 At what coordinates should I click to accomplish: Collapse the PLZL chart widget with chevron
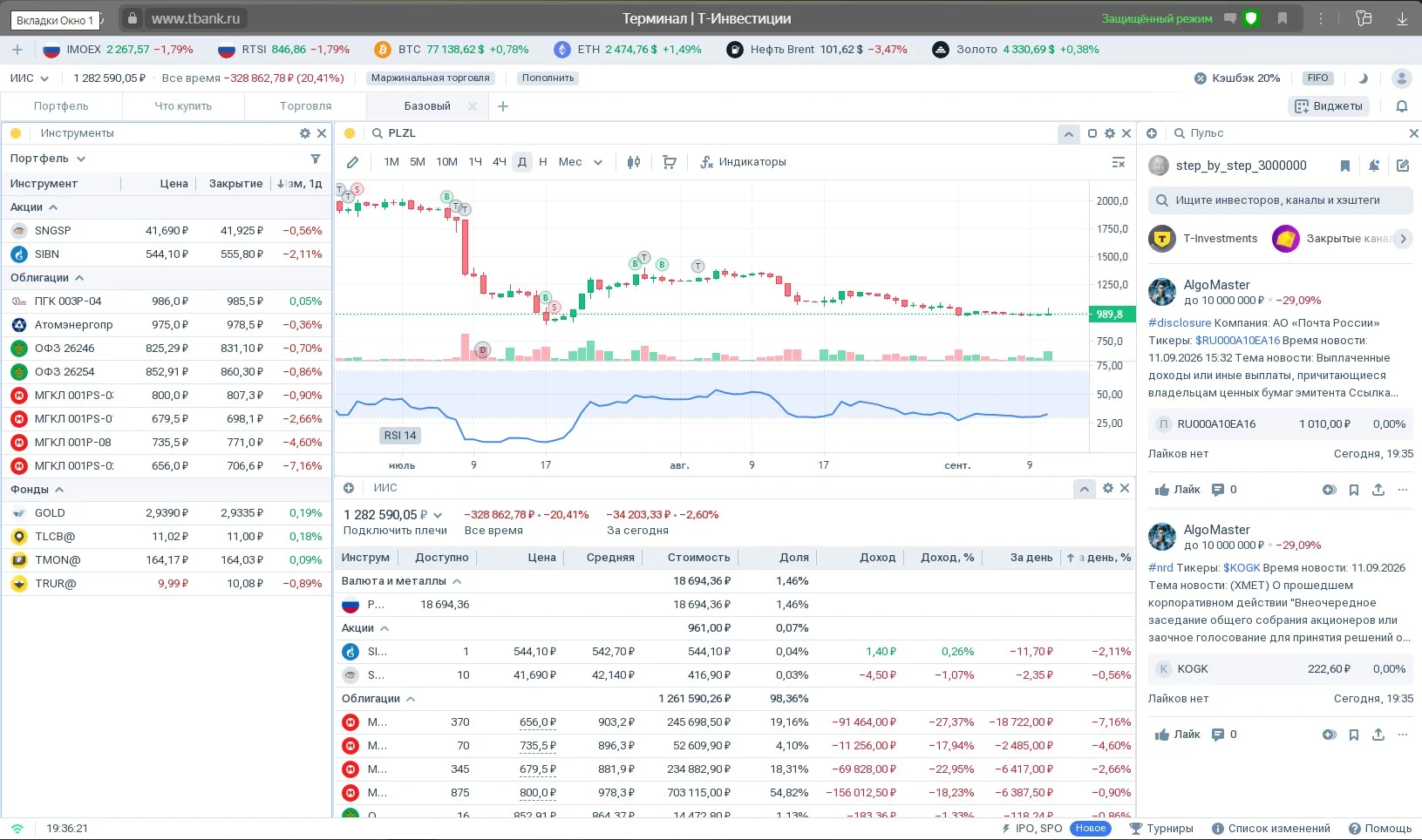pyautogui.click(x=1068, y=133)
